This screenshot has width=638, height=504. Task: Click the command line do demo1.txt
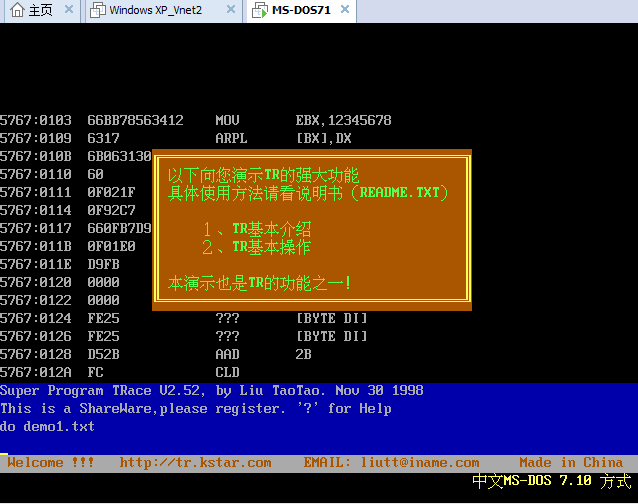[47, 426]
